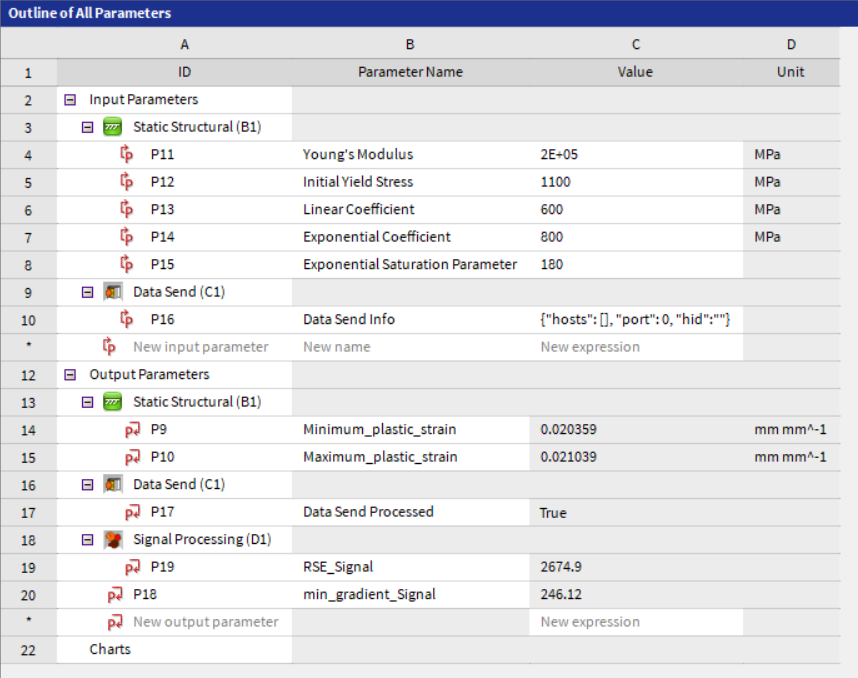This screenshot has width=858, height=678.
Task: Collapse Data Send (C1) under Output Parameters
Action: 87,485
